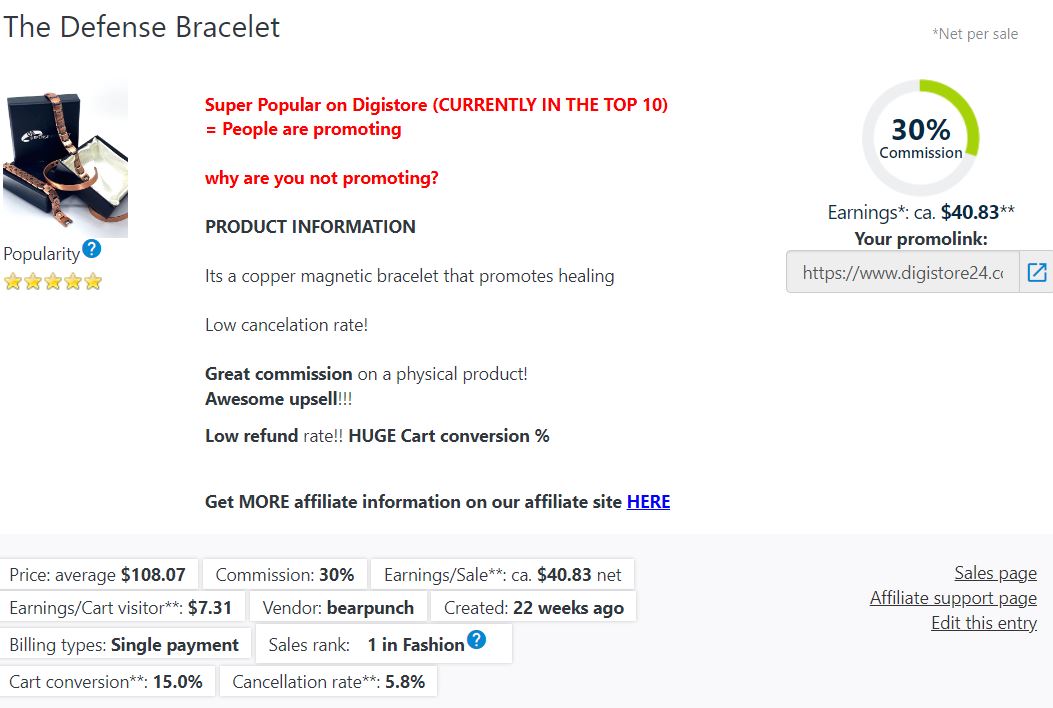
Task: Click the promolink URL field
Action: (x=903, y=272)
